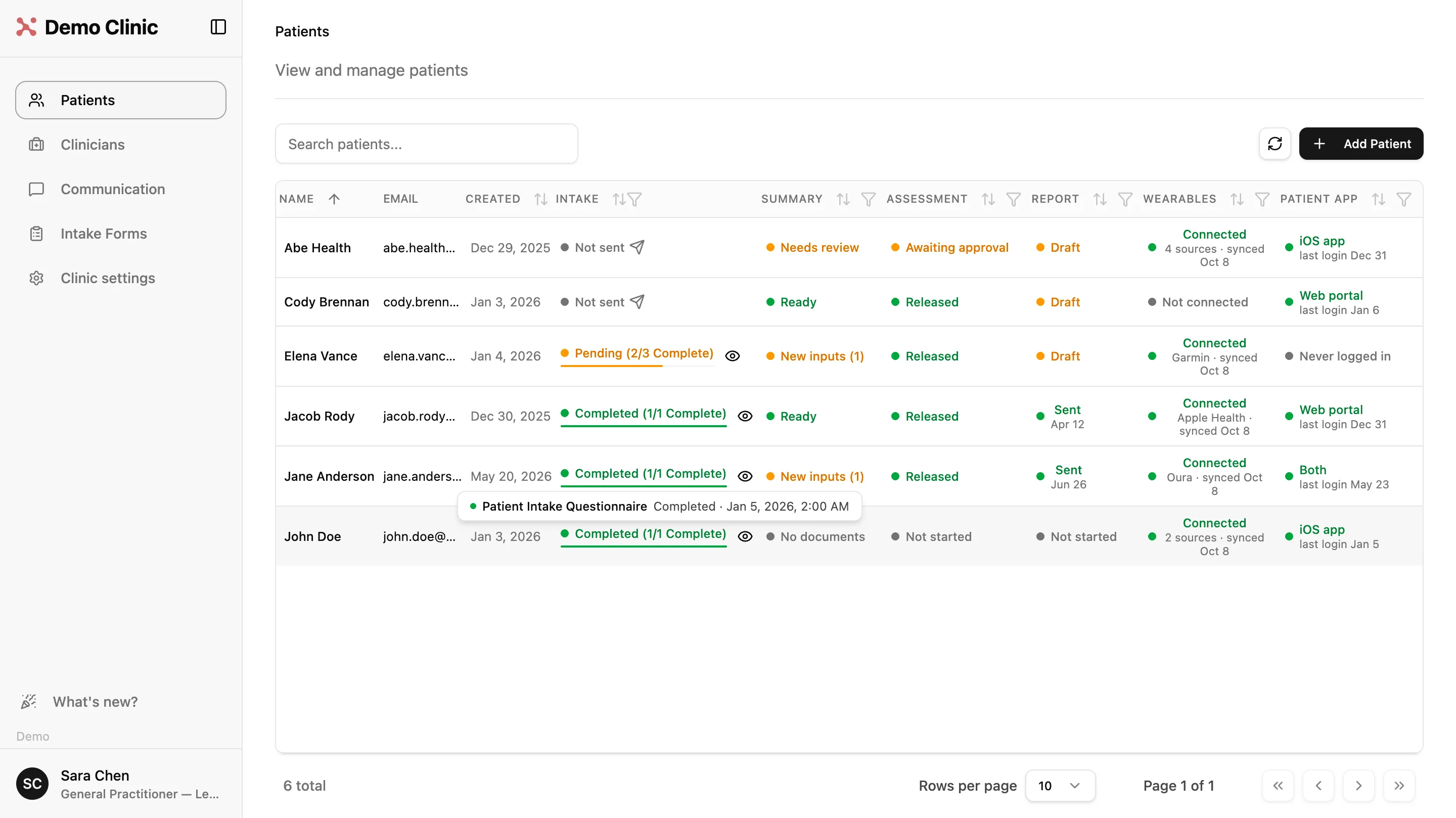The height and width of the screenshot is (818, 1456).
Task: View John Doe intake eye icon
Action: 745,536
